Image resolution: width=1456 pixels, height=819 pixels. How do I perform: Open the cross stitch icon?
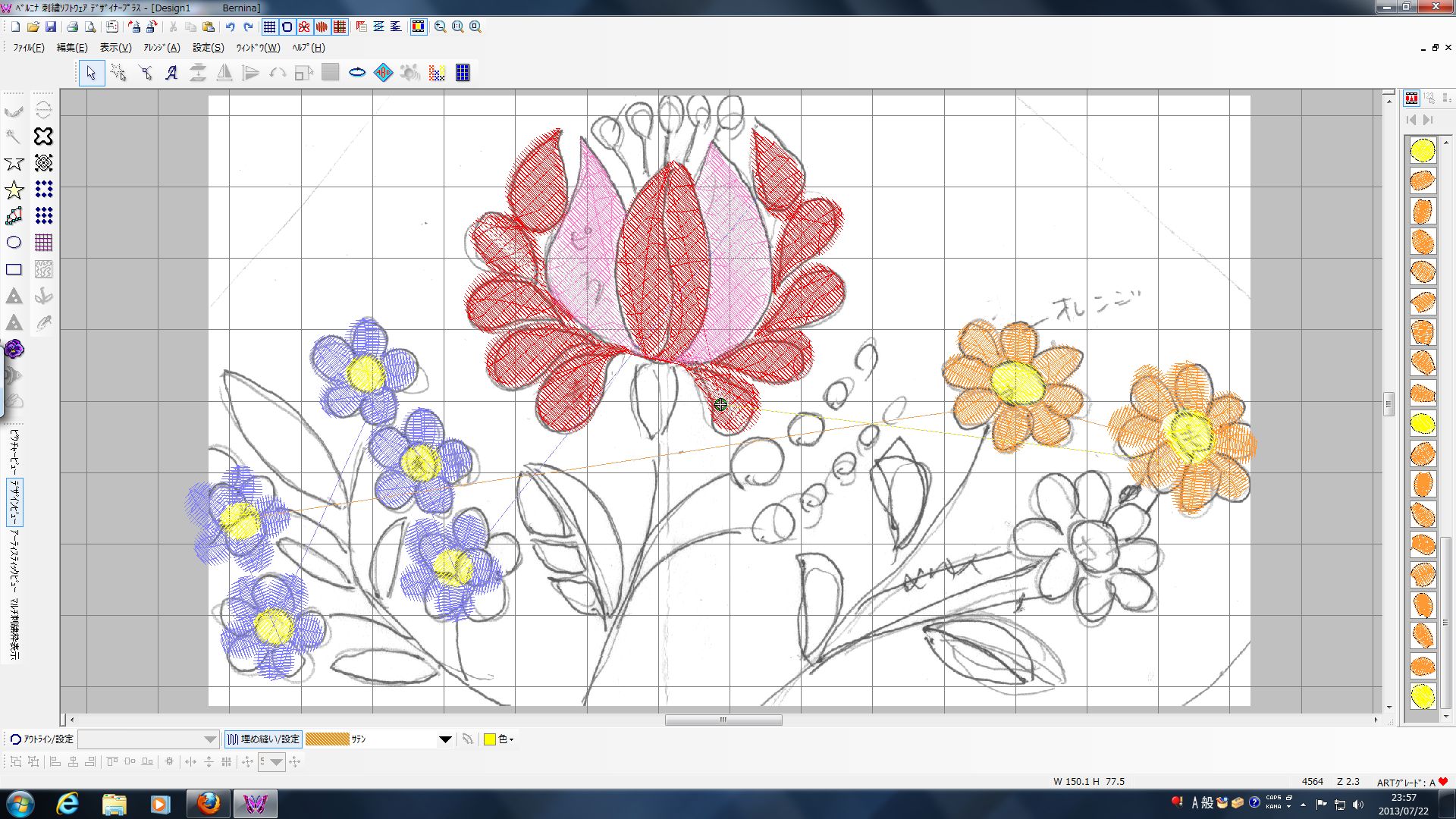pyautogui.click(x=437, y=73)
